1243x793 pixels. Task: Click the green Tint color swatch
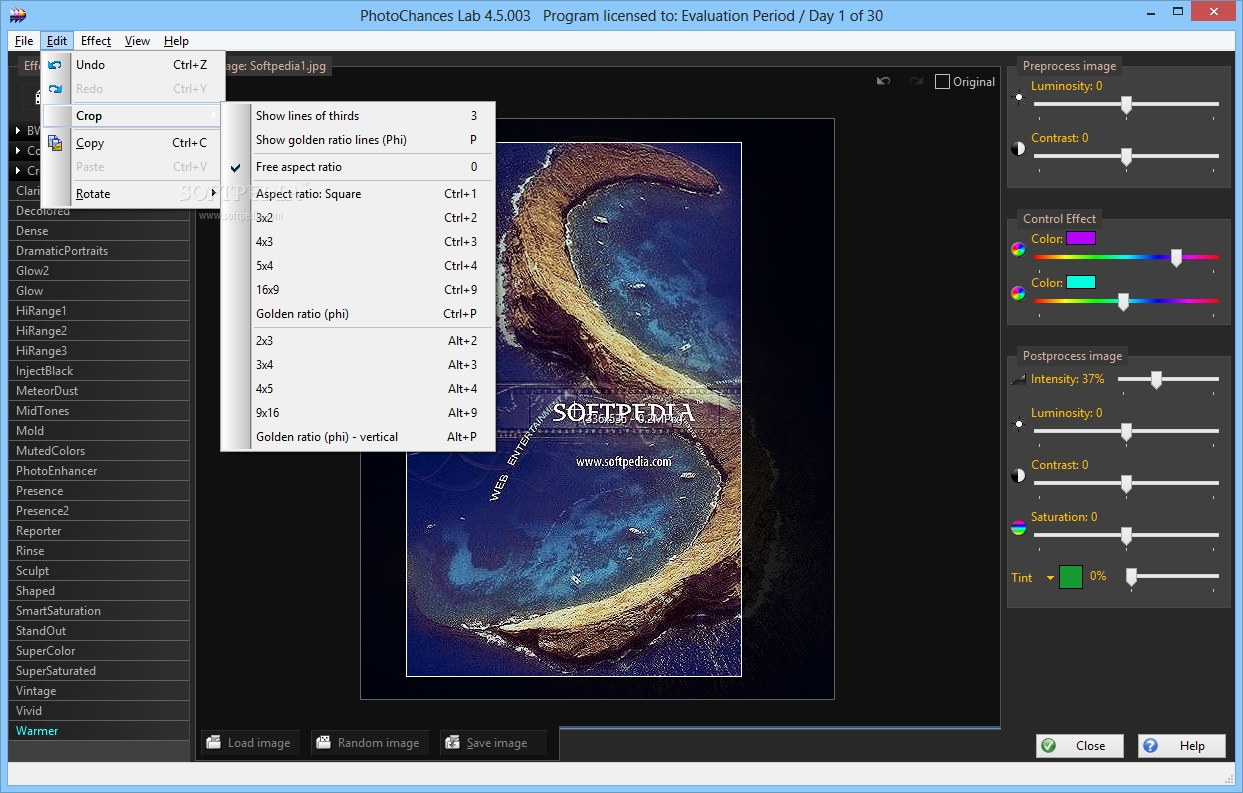coord(1071,577)
